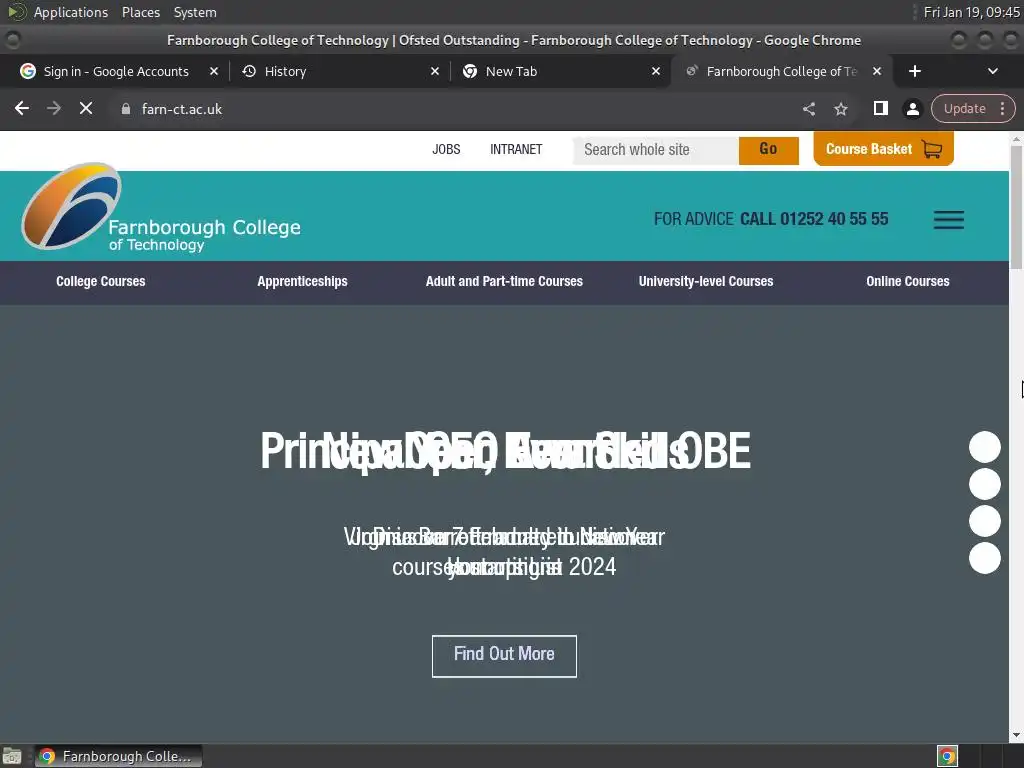This screenshot has width=1024, height=768.
Task: Open Adult and Part-time Courses
Action: click(x=504, y=281)
